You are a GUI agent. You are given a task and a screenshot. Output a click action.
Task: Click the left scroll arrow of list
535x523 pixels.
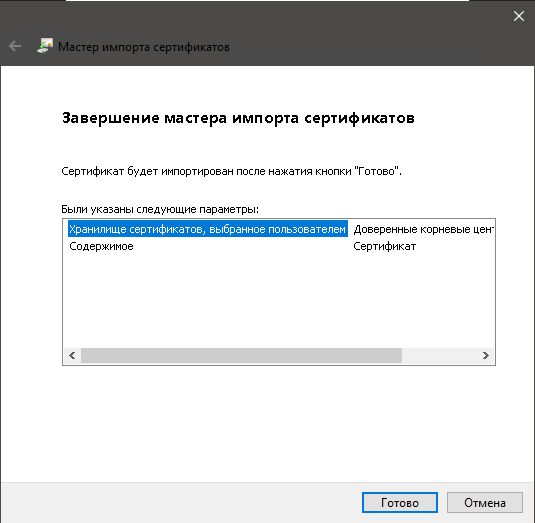tap(72, 355)
